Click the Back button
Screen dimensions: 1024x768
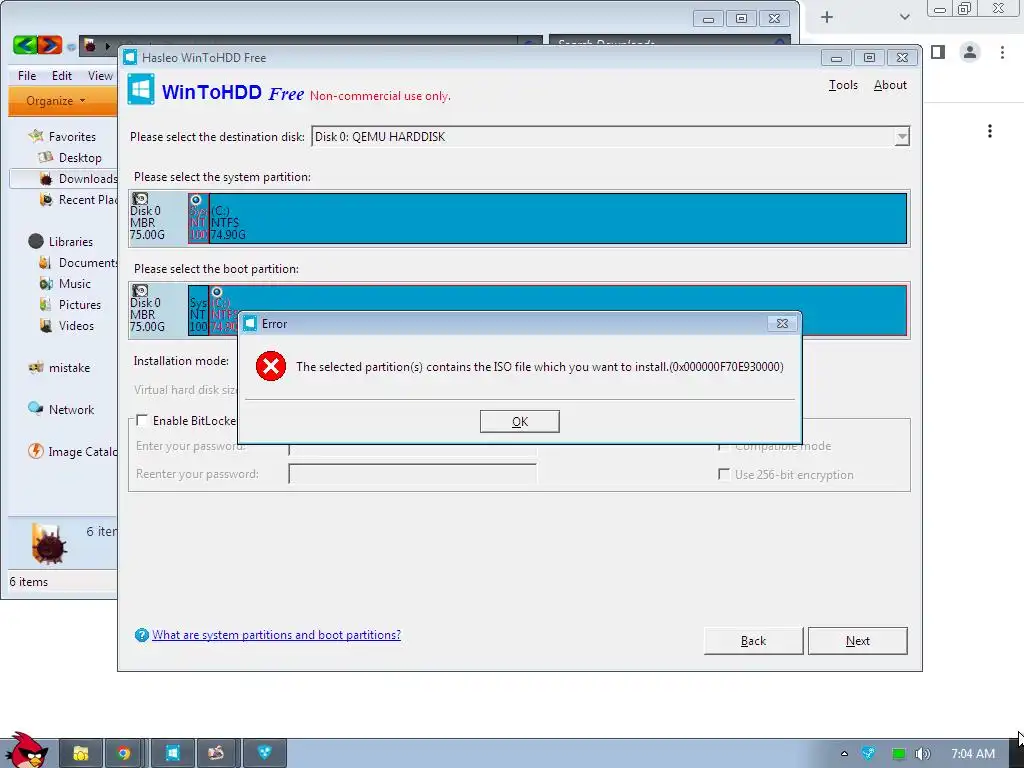tap(753, 641)
